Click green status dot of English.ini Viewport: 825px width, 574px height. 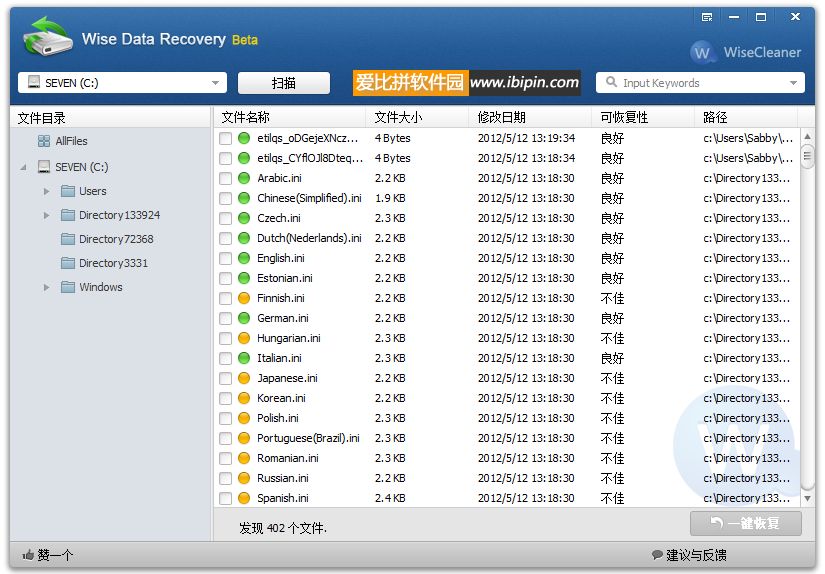(x=244, y=258)
